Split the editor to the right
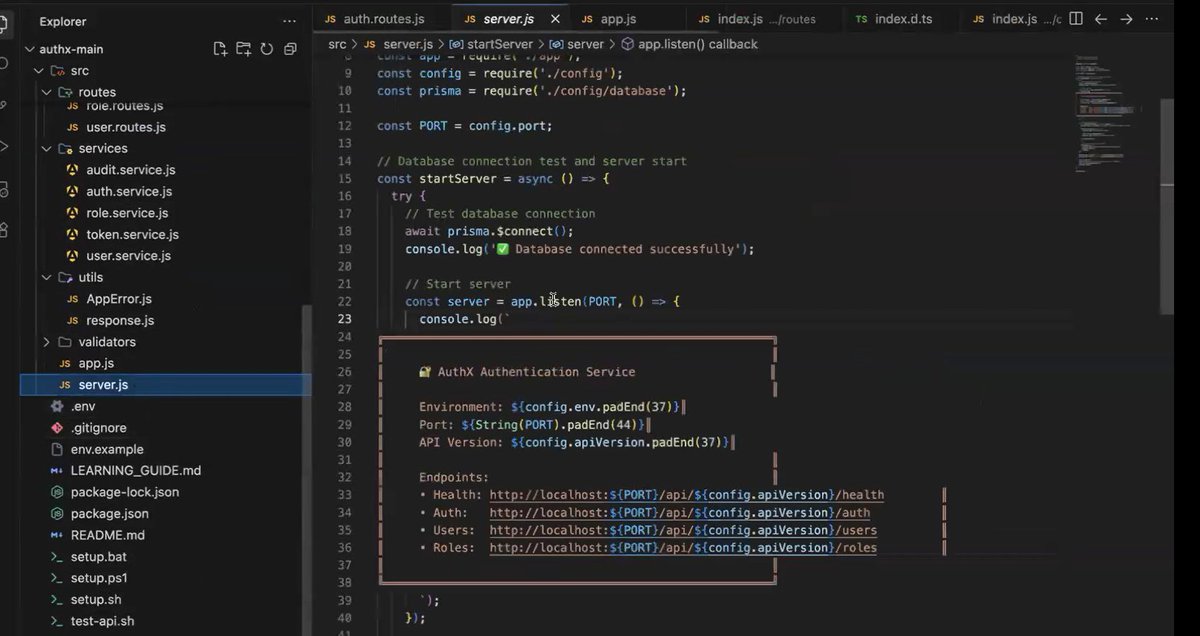Viewport: 1200px width, 636px height. pyautogui.click(x=1076, y=19)
